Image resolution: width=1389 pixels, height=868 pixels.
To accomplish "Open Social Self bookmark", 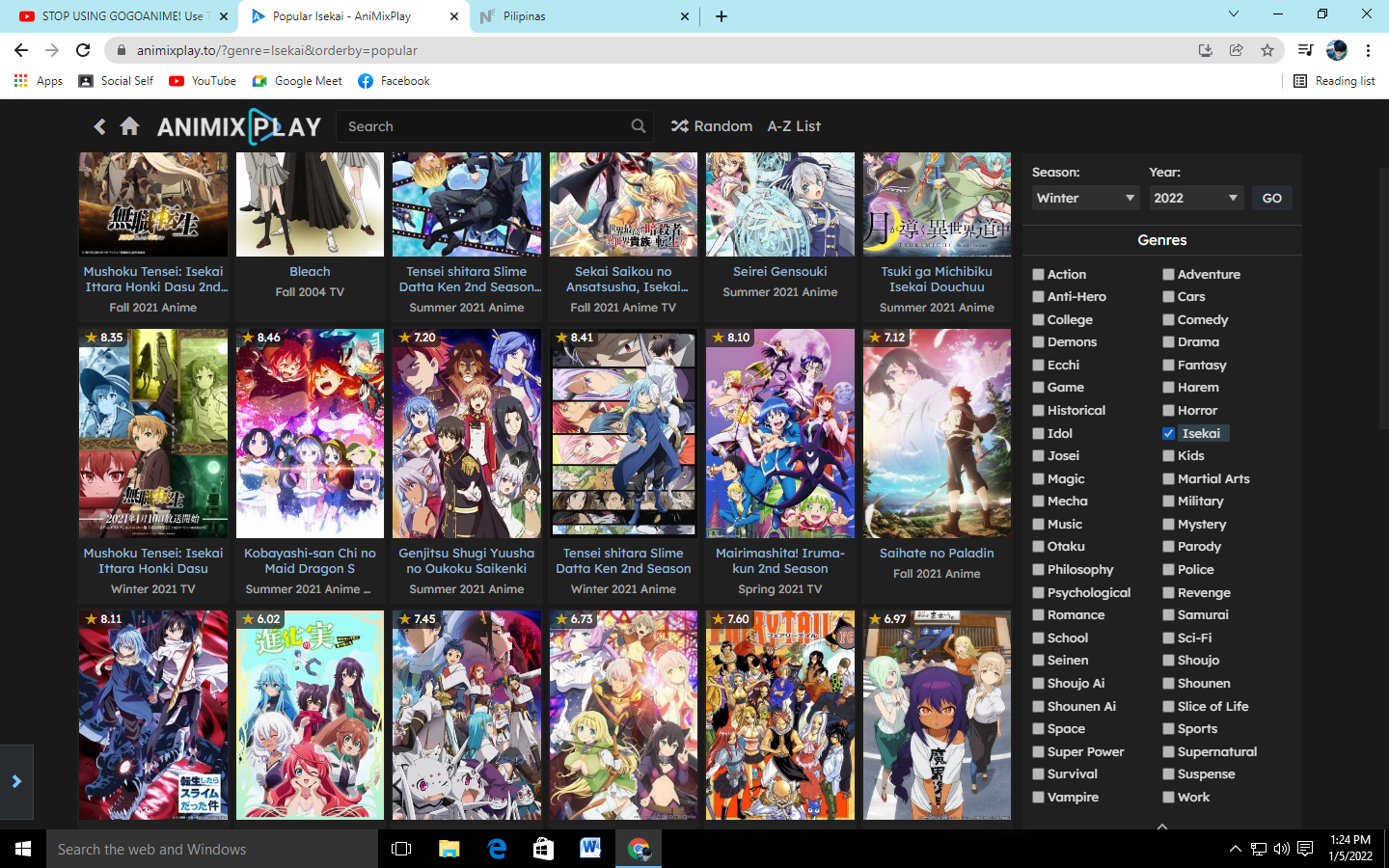I will 116,81.
